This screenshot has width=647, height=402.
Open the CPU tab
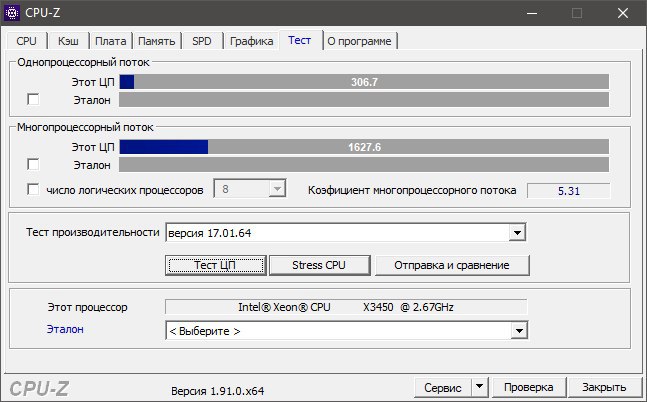26,41
